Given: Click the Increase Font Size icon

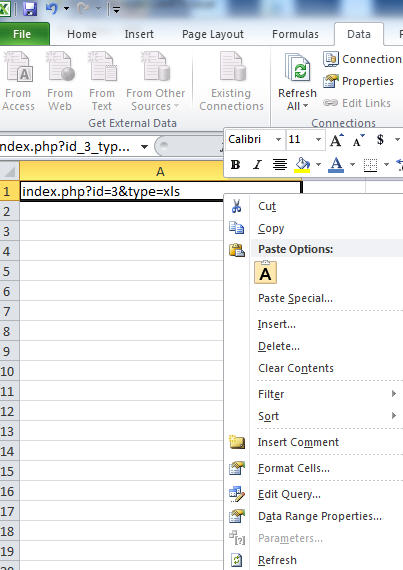Looking at the screenshot, I should tap(336, 140).
